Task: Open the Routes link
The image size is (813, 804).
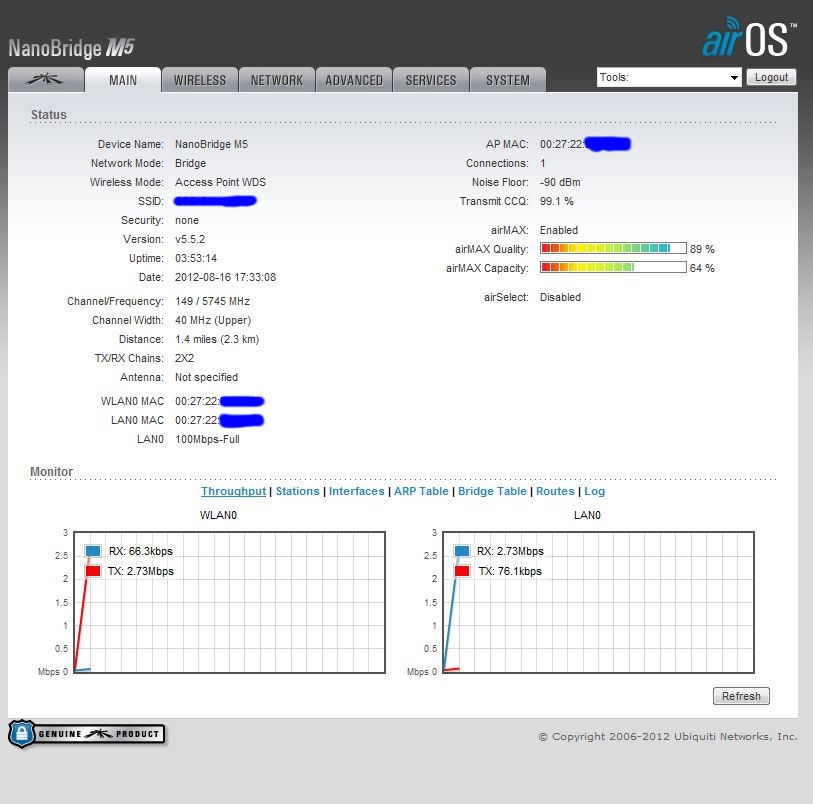Action: [555, 491]
